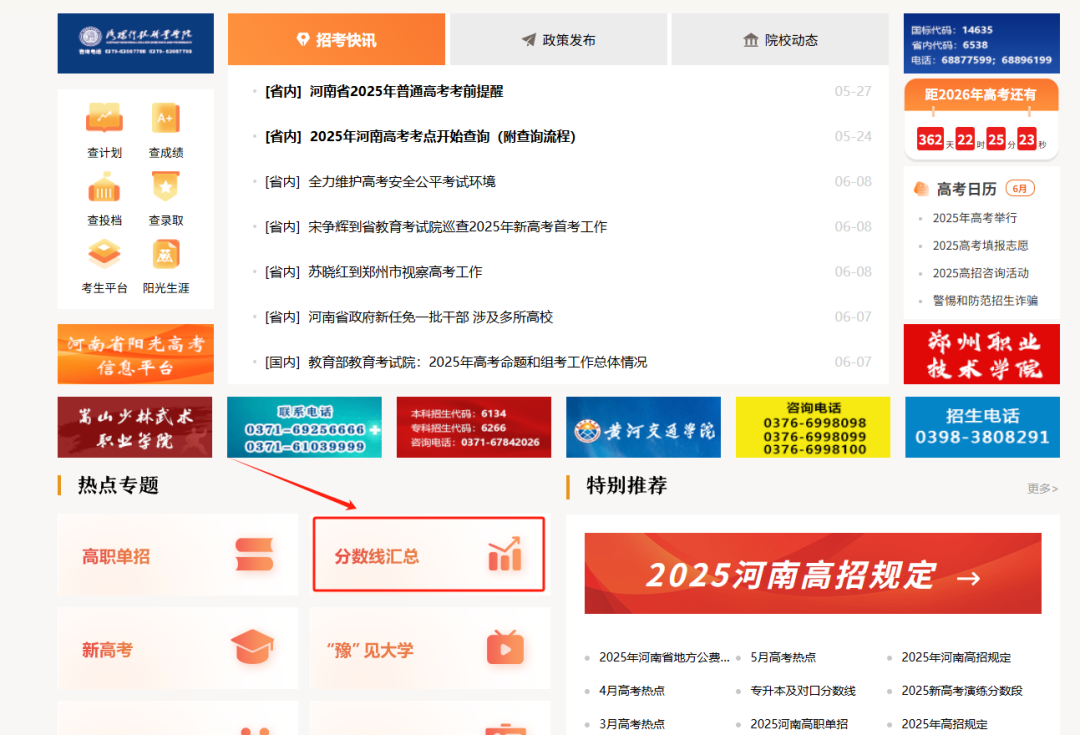Expand 特别推荐 with 更多> link

coord(1042,488)
